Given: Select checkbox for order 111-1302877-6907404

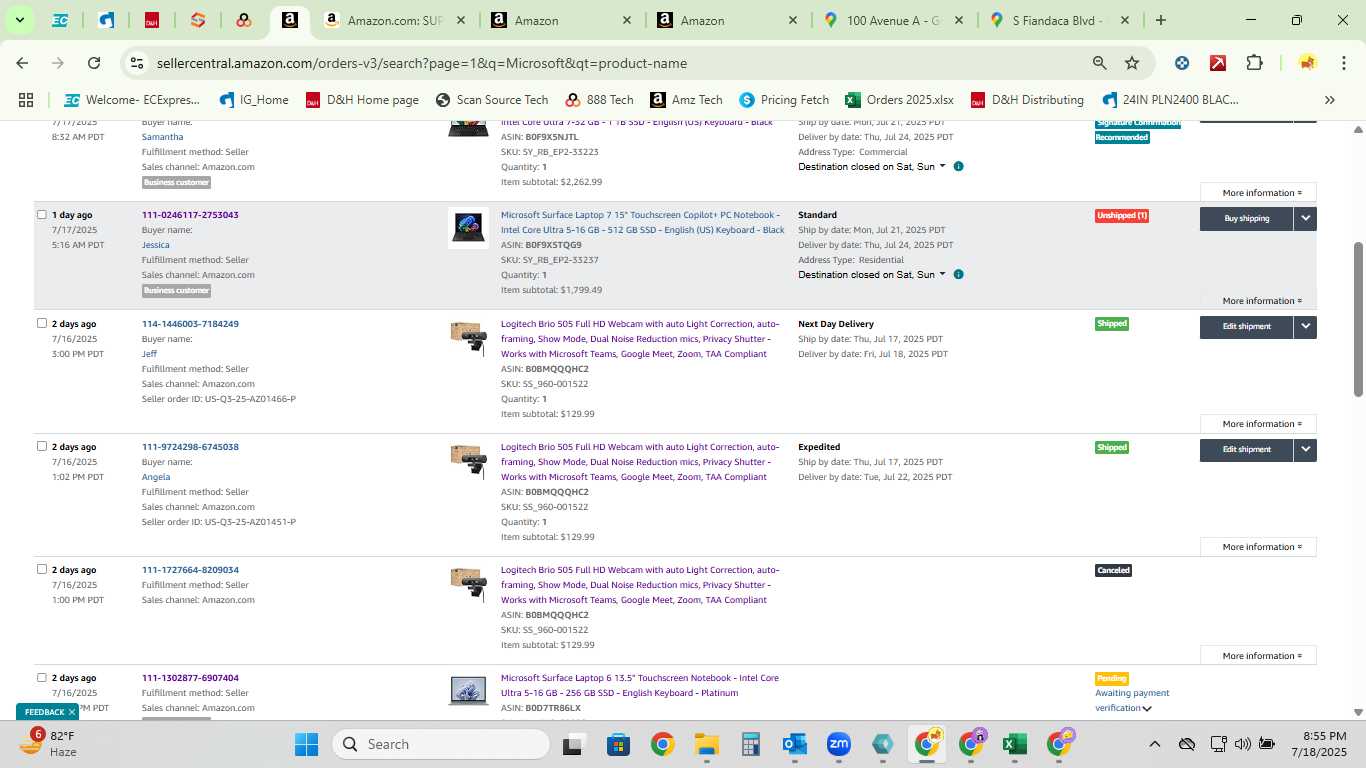Looking at the screenshot, I should coord(42,677).
